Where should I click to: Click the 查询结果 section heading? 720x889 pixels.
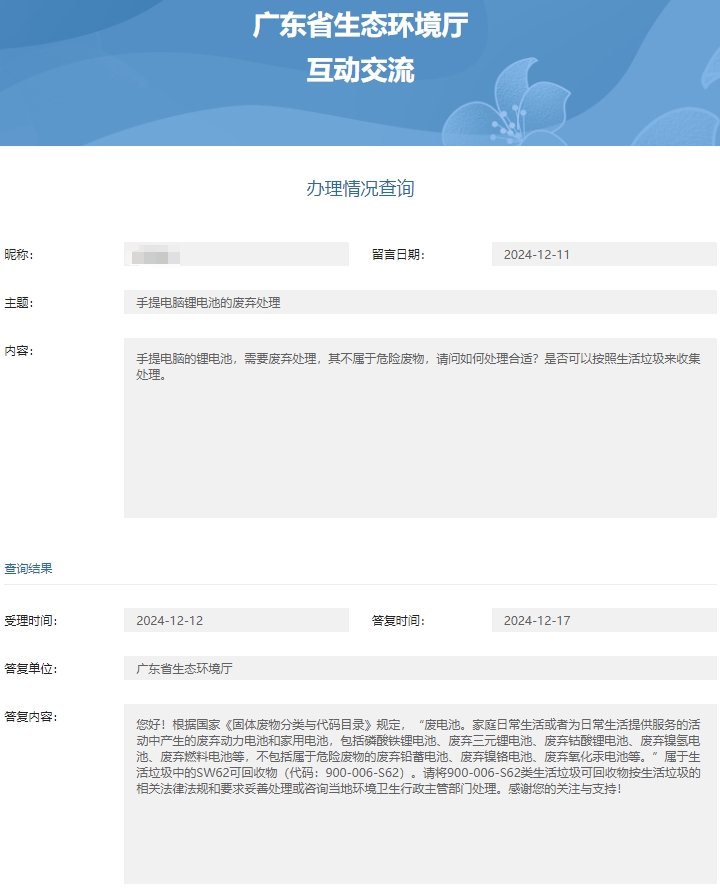tap(29, 569)
